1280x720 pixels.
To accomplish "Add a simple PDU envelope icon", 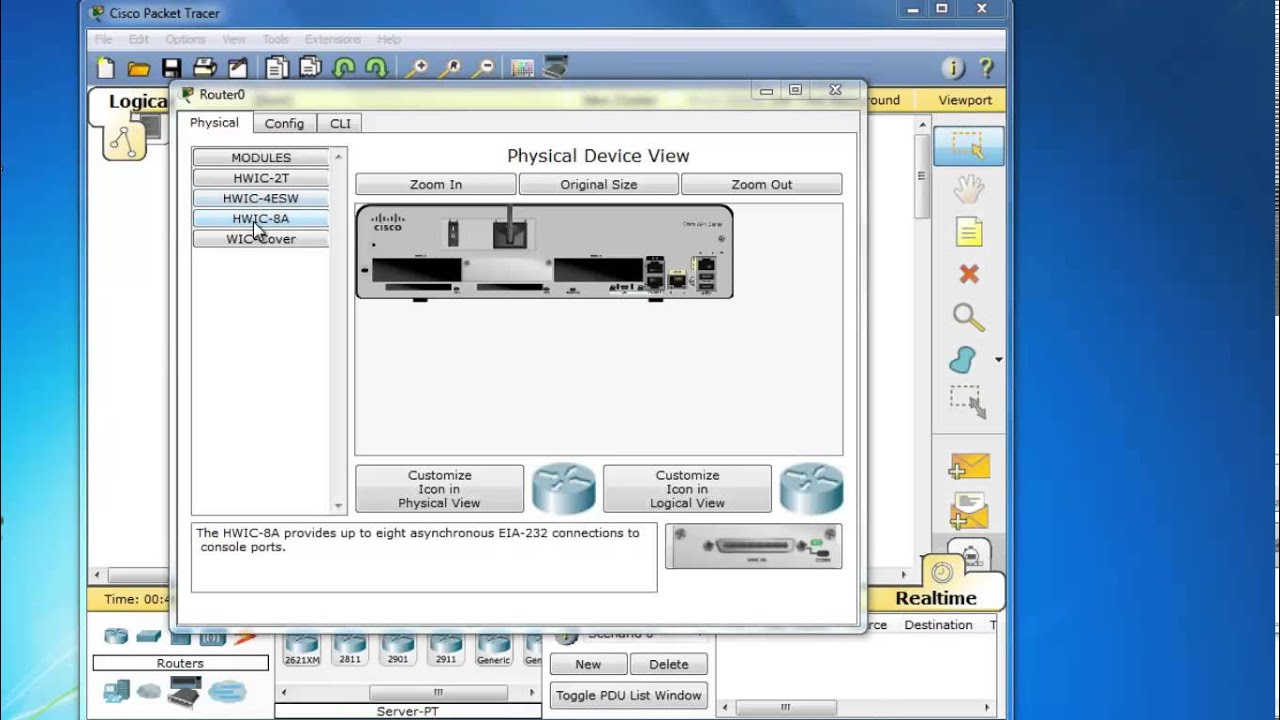I will 968,466.
